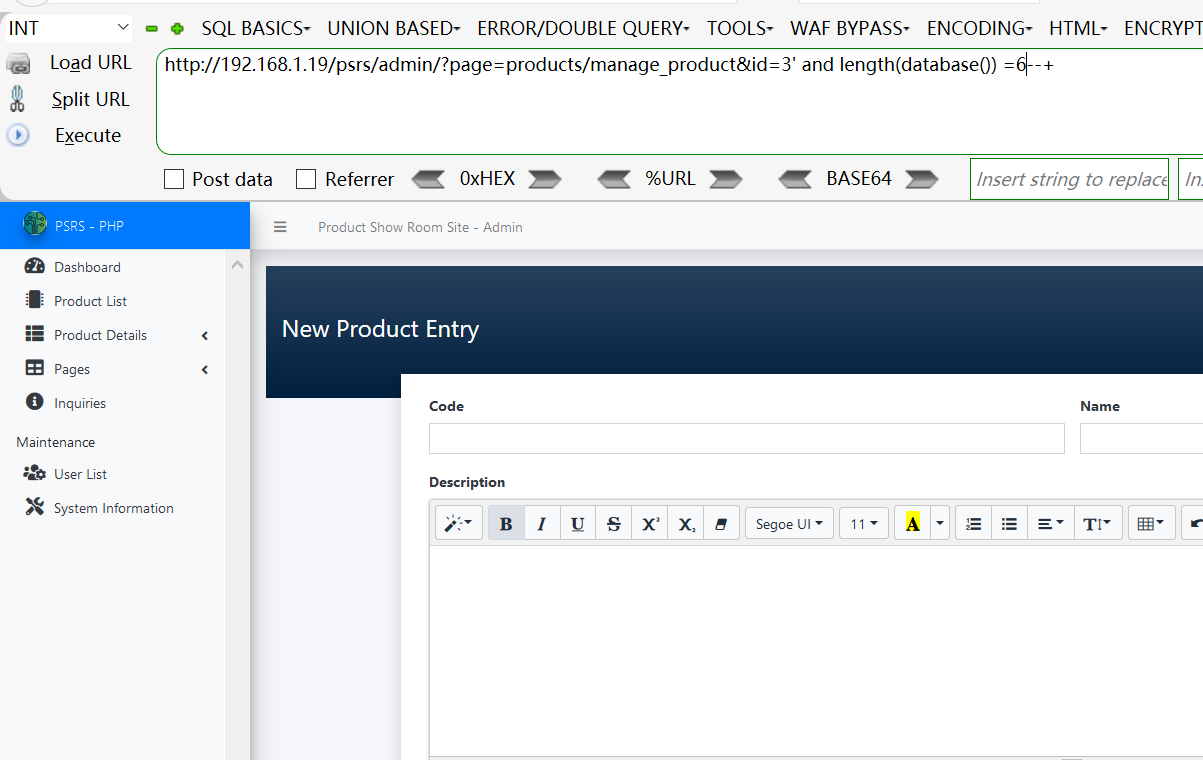Image resolution: width=1203 pixels, height=760 pixels.
Task: Open the SQL BASICS menu
Action: 256,29
